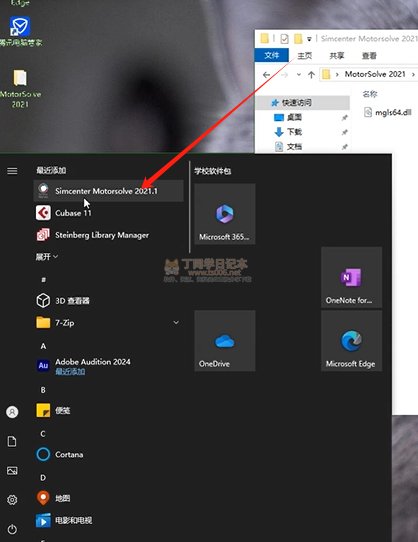The image size is (418, 542).
Task: Select the B letter header in app list
Action: pos(43,390)
